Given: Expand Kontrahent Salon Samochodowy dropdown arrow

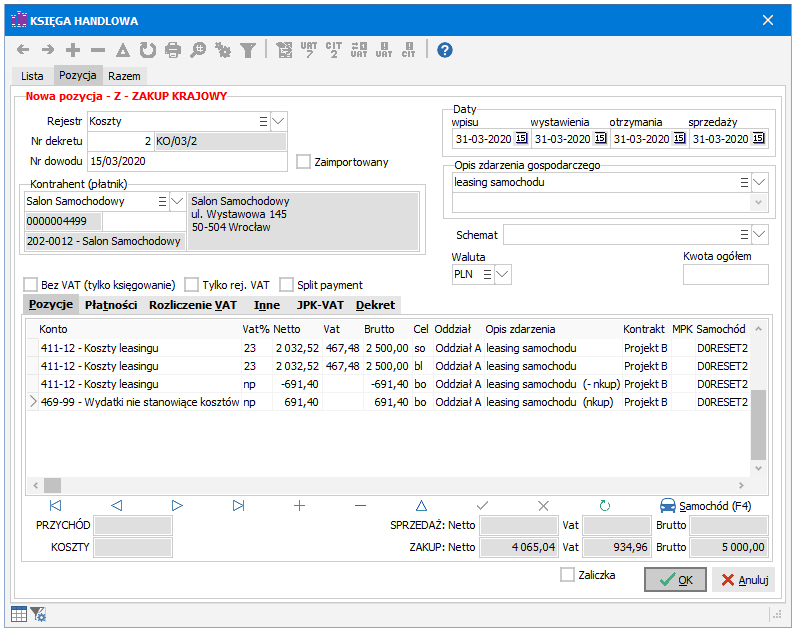Looking at the screenshot, I should [x=177, y=201].
